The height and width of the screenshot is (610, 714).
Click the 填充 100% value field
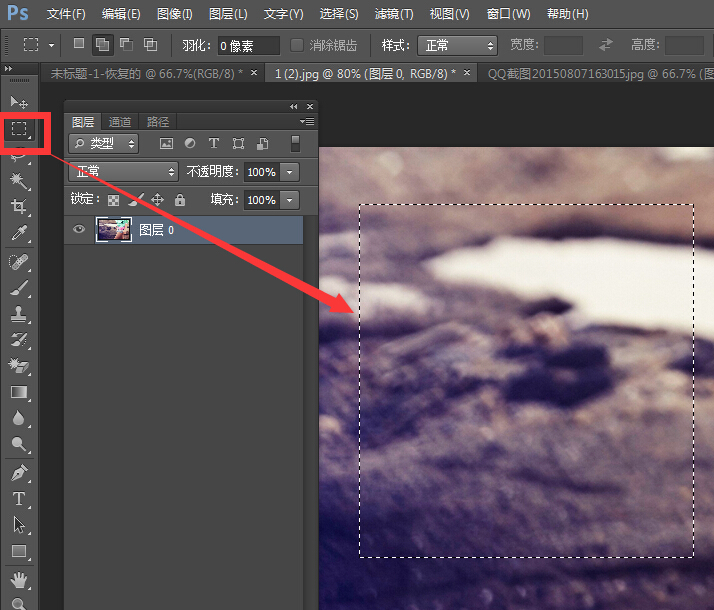point(262,200)
